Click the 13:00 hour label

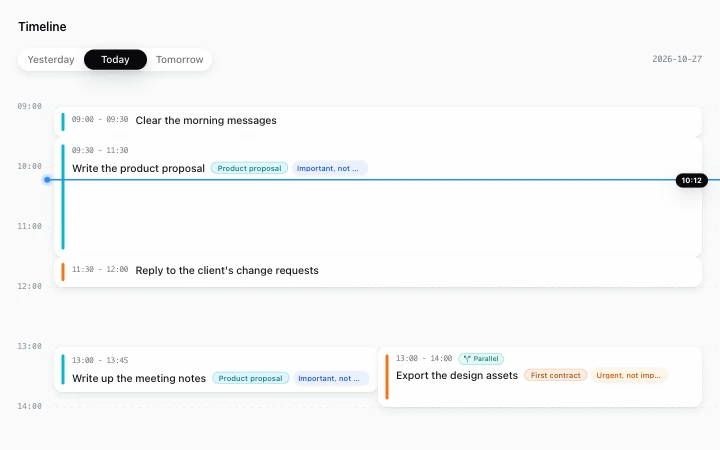point(29,346)
